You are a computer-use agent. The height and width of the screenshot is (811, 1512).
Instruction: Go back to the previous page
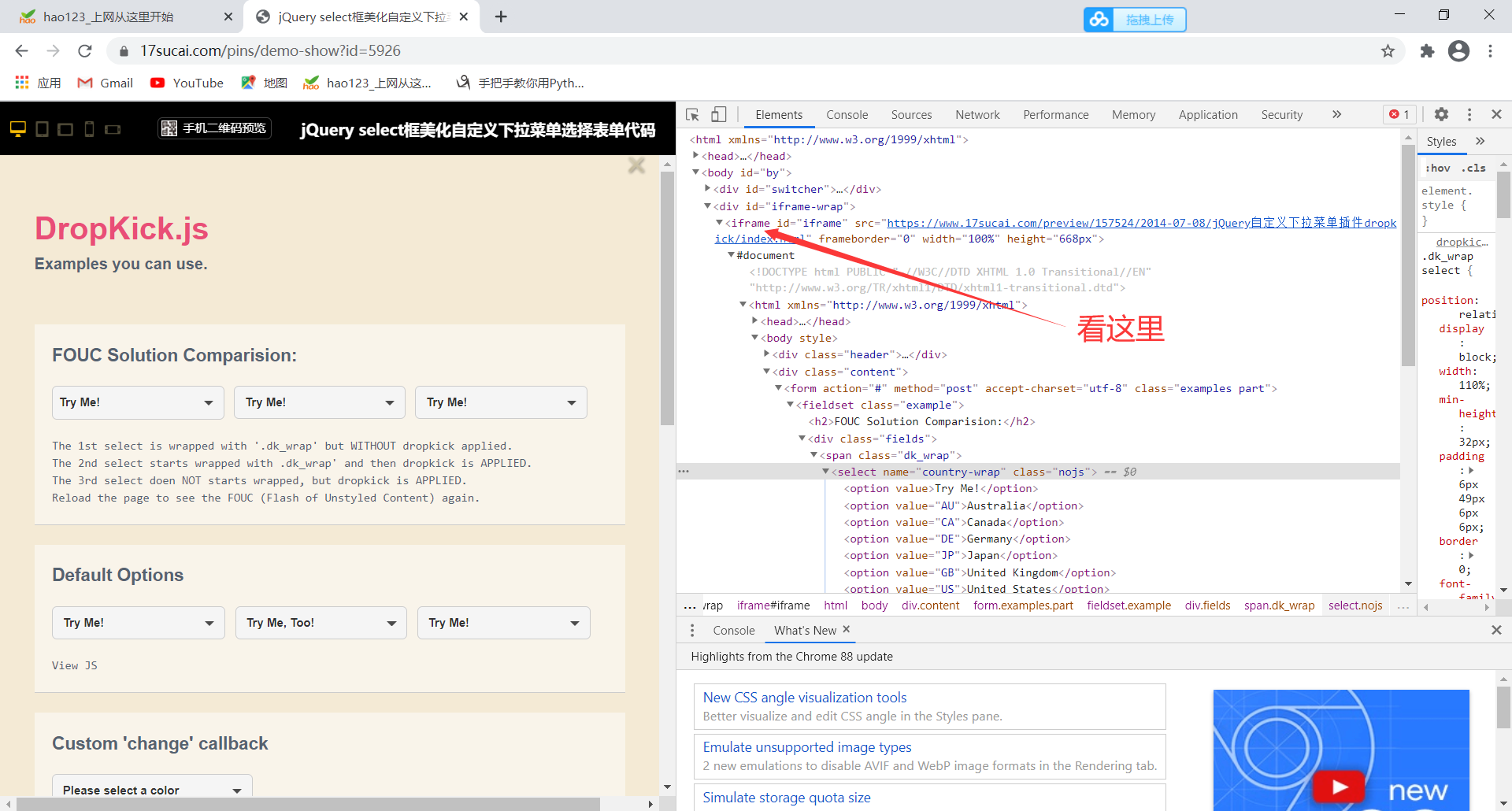coord(21,51)
